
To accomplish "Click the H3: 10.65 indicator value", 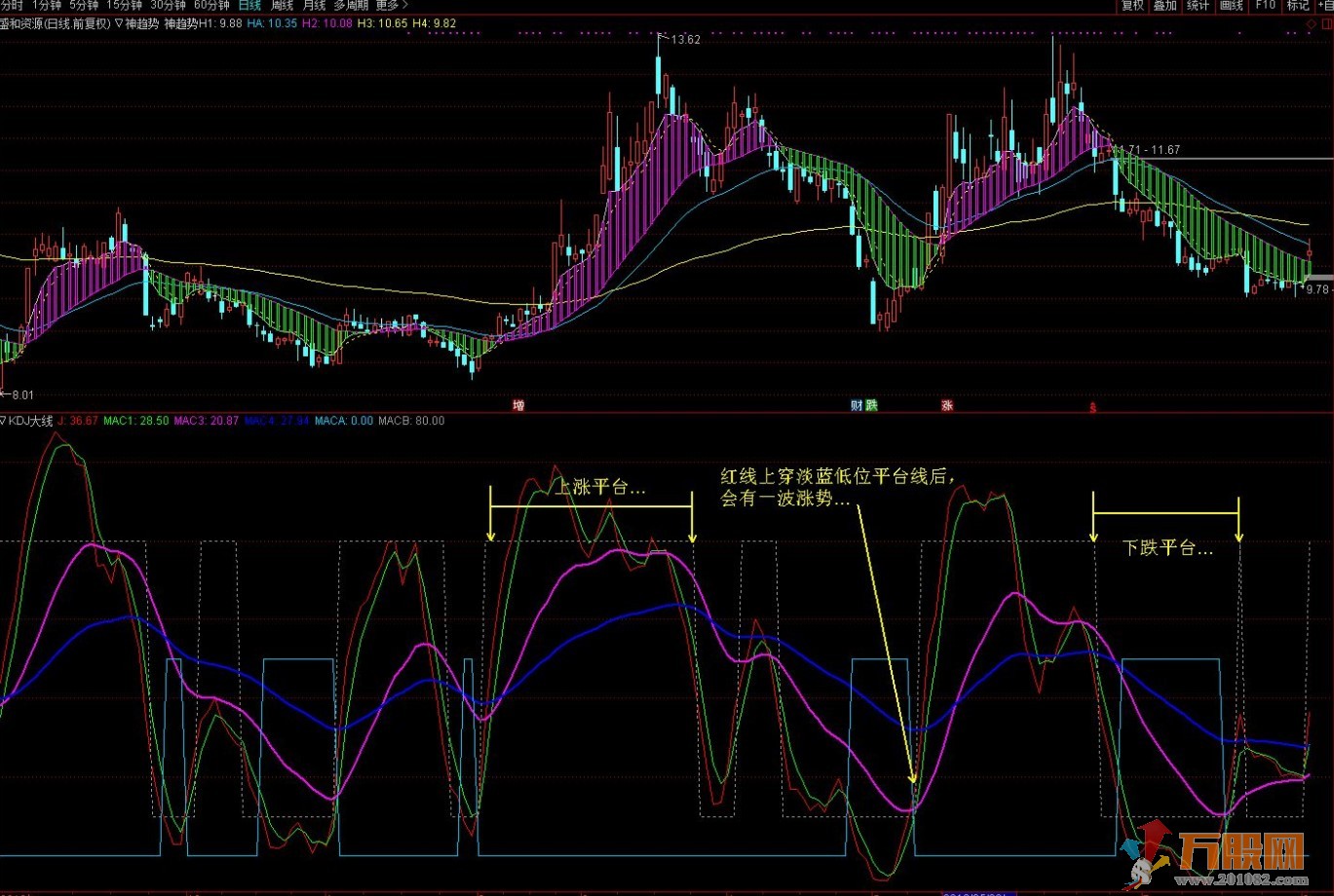I will 381,22.
